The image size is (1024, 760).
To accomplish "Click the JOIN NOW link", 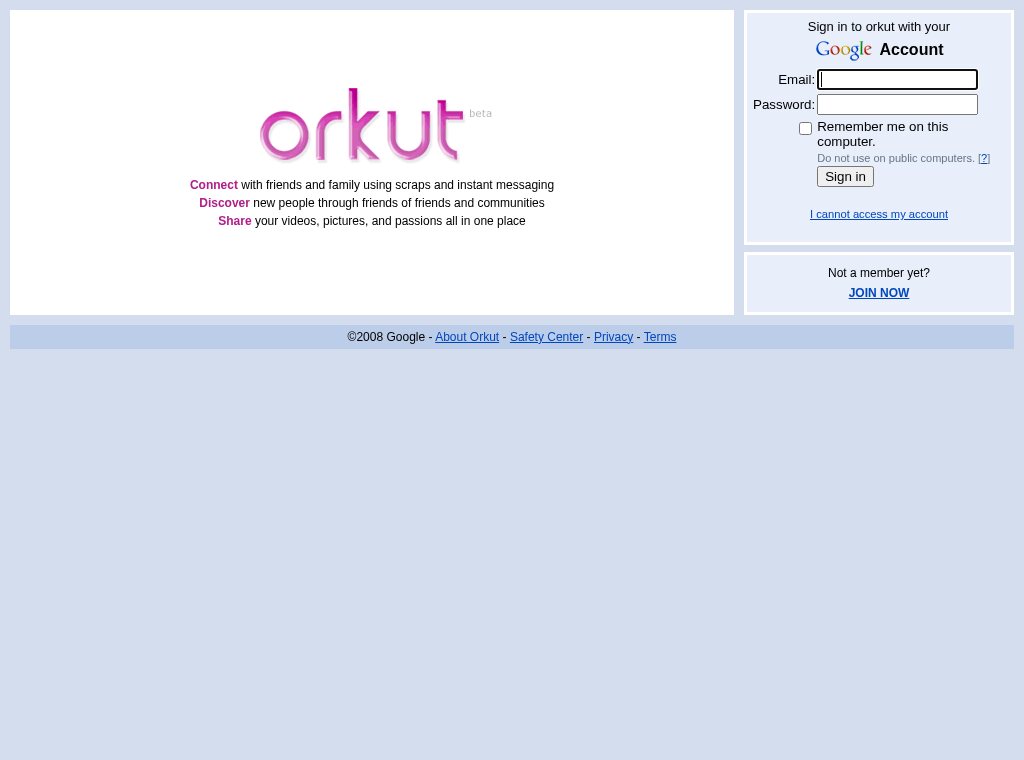I will [x=878, y=293].
